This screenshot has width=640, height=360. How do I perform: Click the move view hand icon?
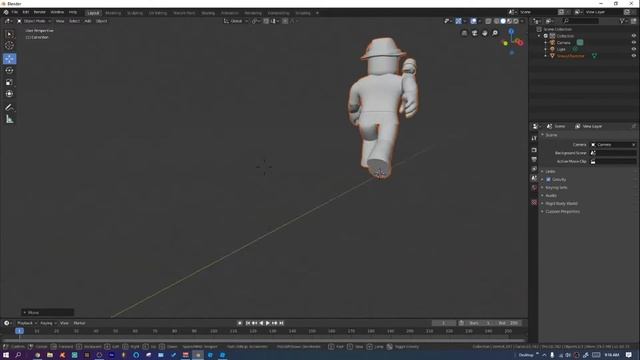click(484, 33)
